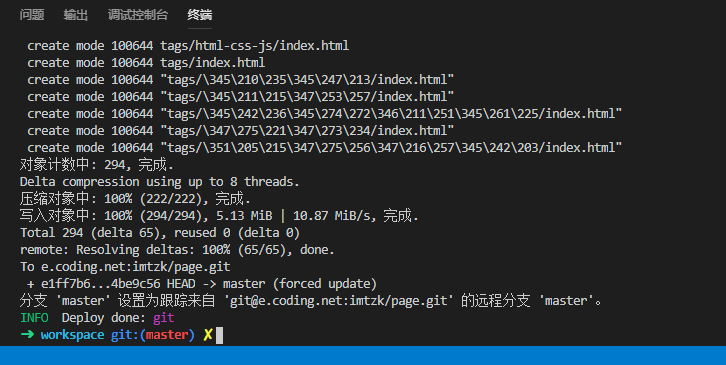Click the 对象计数中: 294 output line
Viewport: 726px width, 365px height.
coord(96,164)
